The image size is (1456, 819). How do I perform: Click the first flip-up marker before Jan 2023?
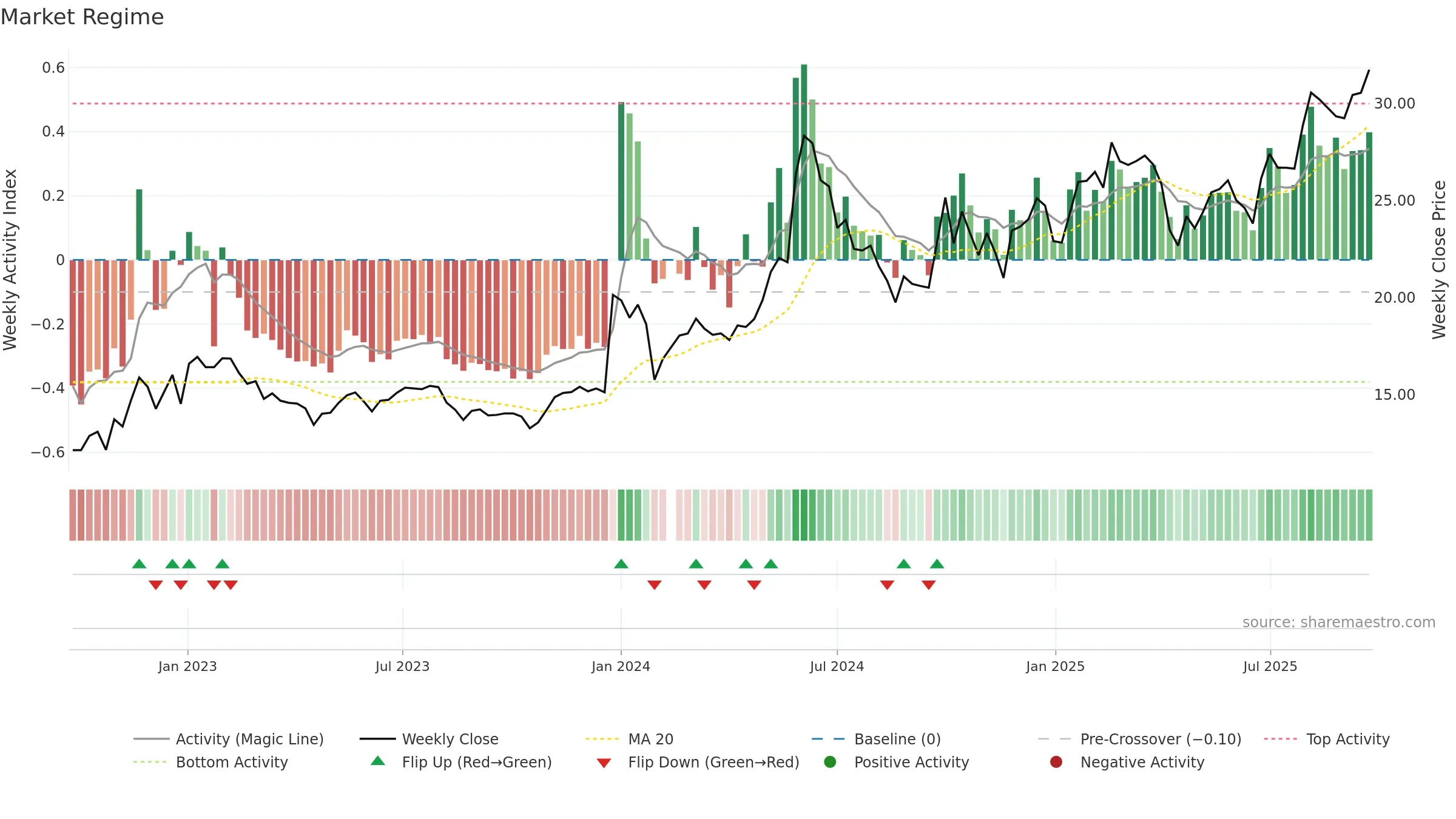point(140,564)
